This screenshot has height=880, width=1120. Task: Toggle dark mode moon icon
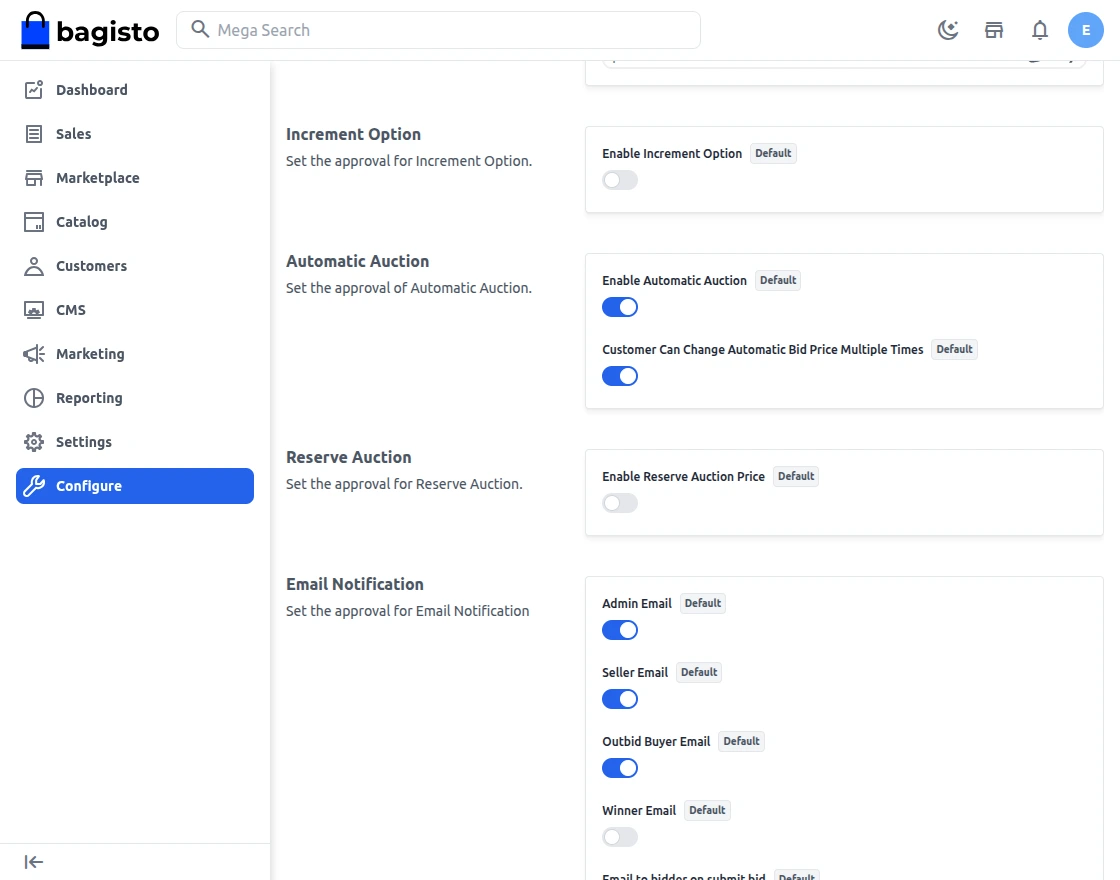coord(948,30)
